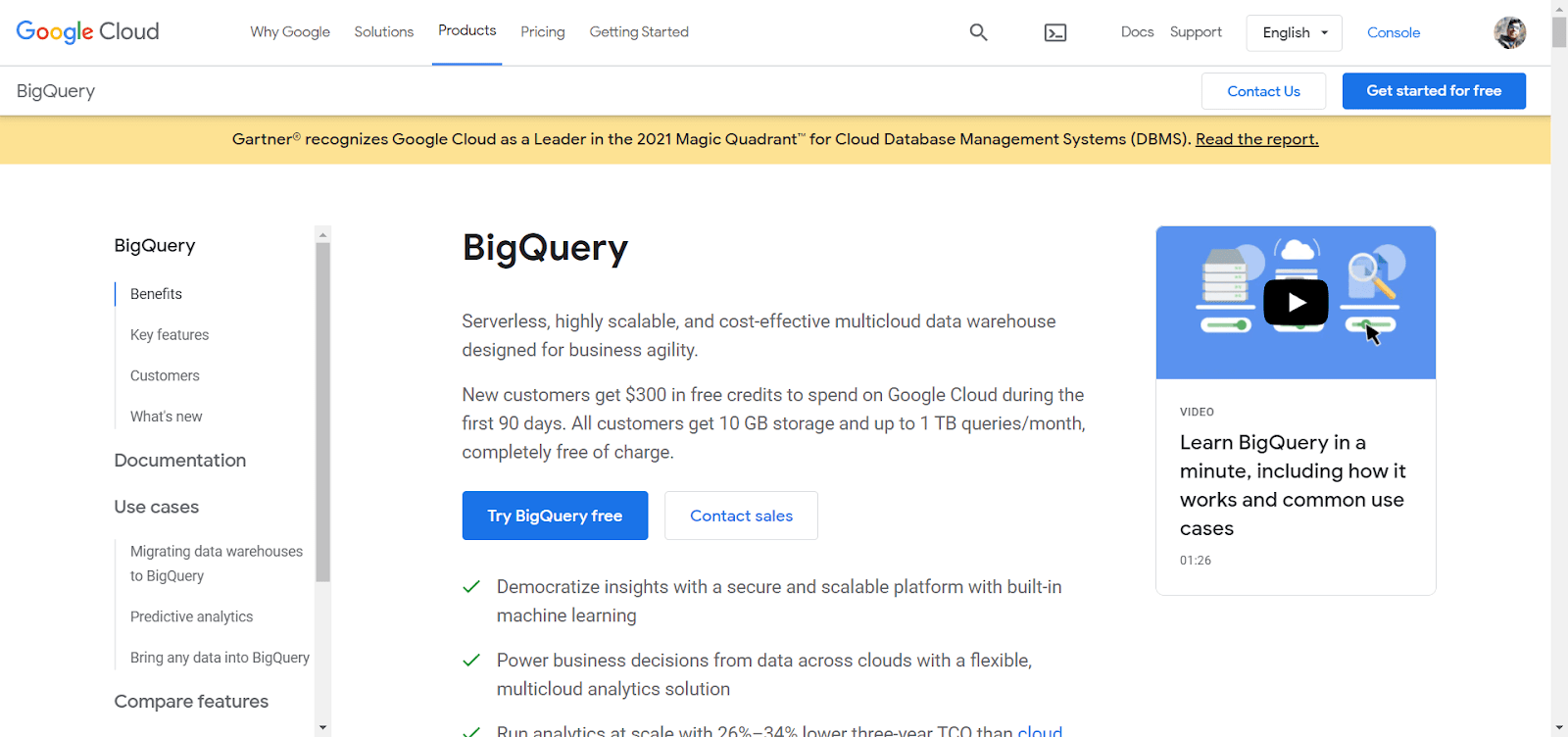Click the Get started for free button
This screenshot has width=1568, height=737.
pyautogui.click(x=1434, y=91)
